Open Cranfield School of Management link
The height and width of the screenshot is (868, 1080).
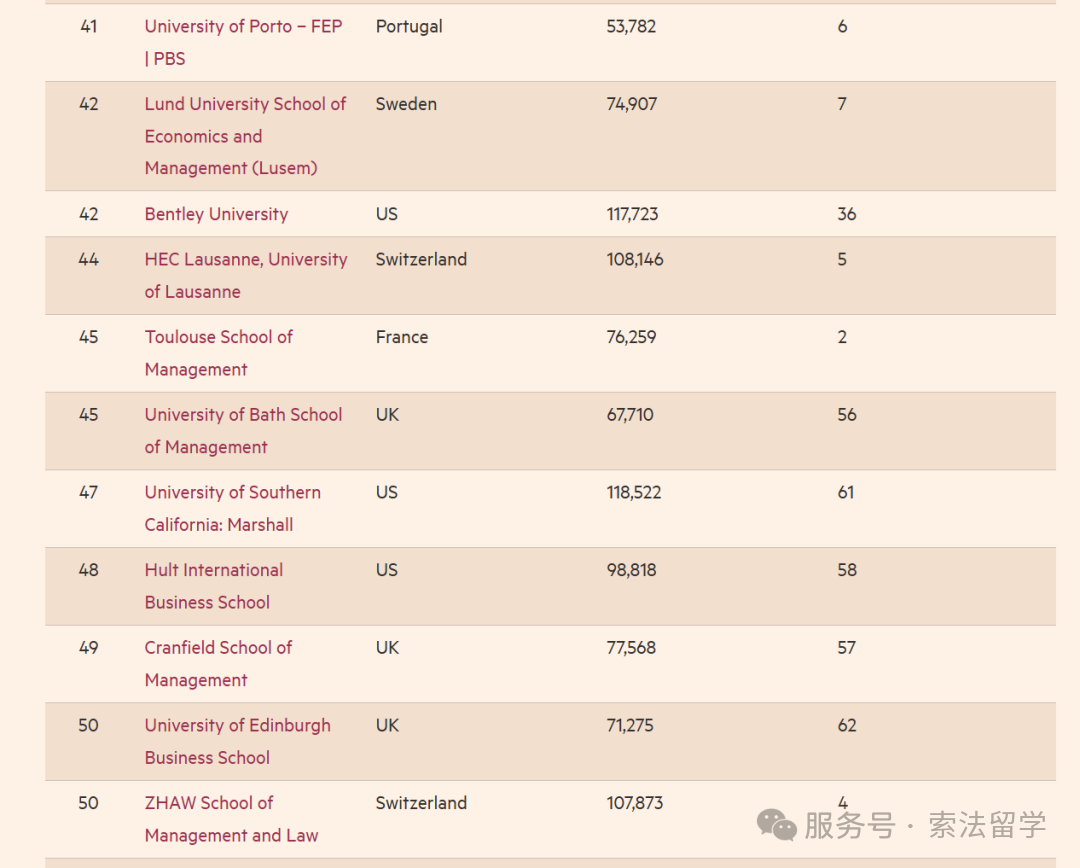[218, 664]
